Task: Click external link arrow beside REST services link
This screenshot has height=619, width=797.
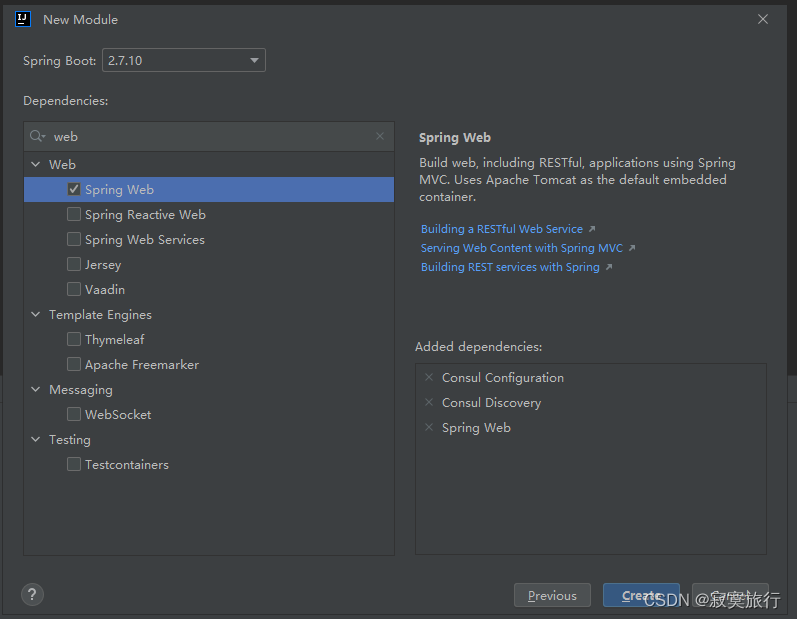Action: (x=609, y=267)
